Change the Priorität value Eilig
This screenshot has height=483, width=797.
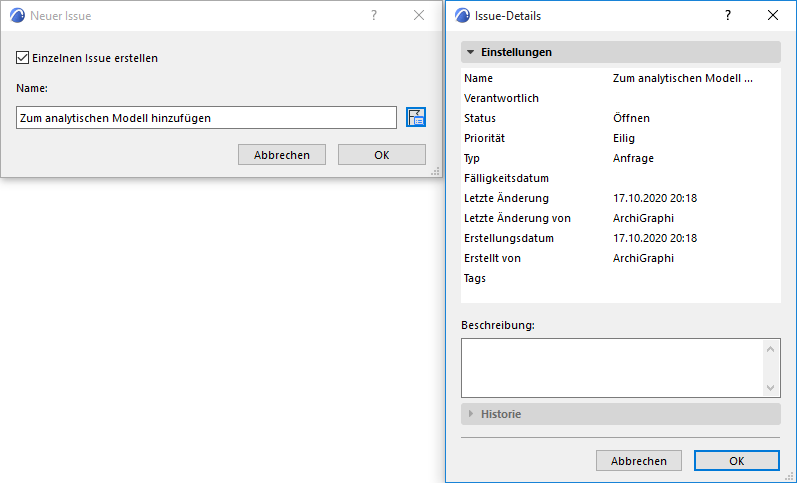click(x=624, y=138)
